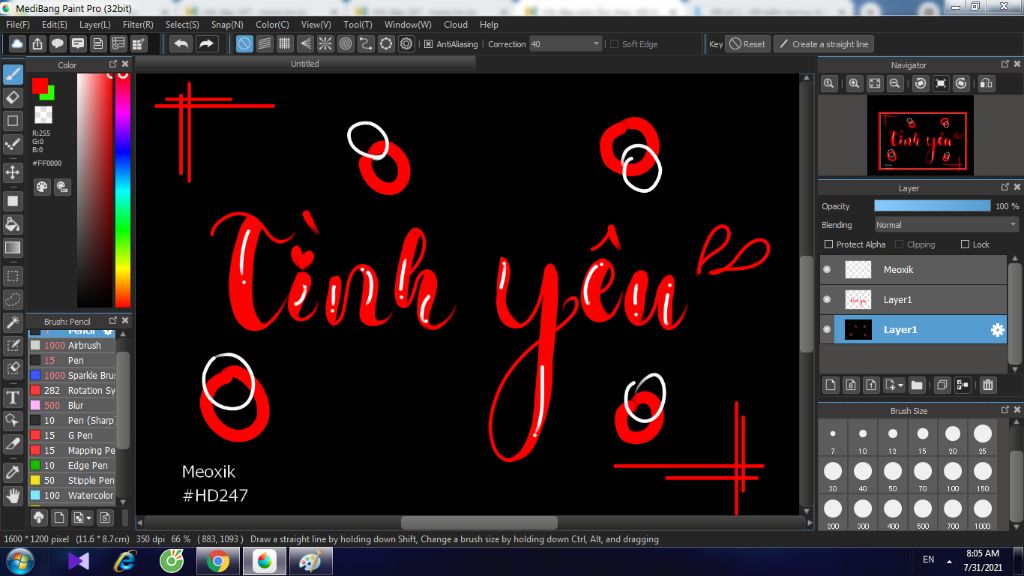This screenshot has height=576, width=1024.
Task: Click Create a straight line button
Action: click(x=824, y=44)
